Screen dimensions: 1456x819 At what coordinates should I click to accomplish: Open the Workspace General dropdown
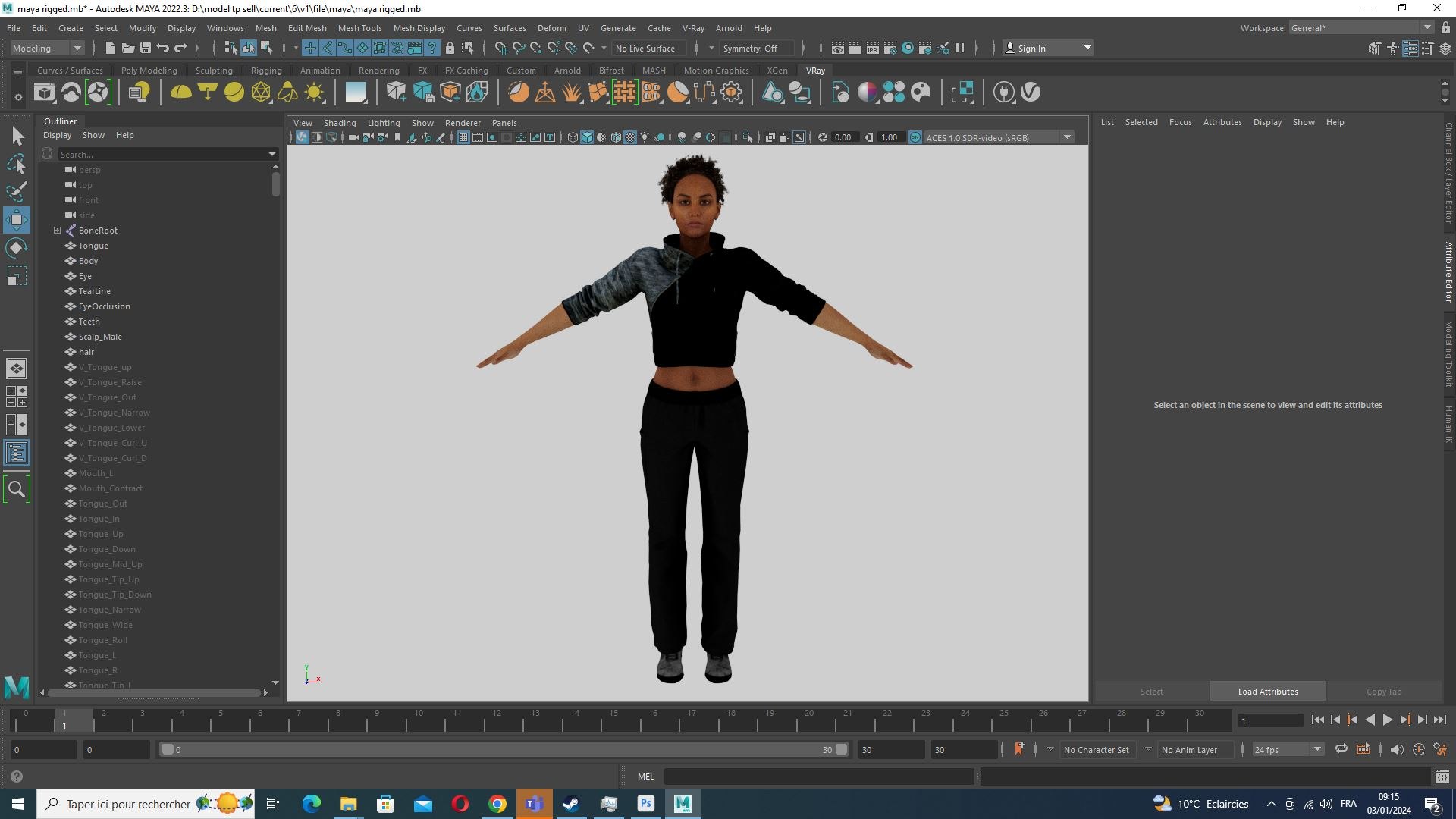pos(1360,28)
